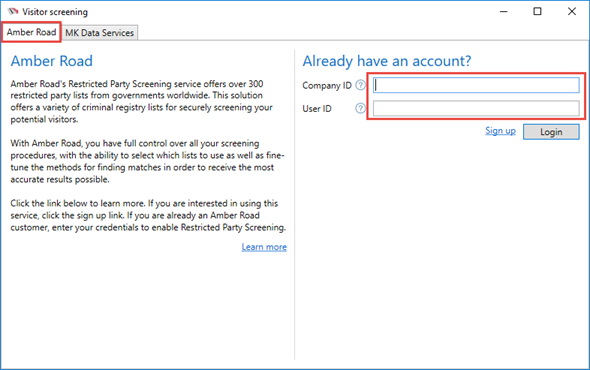Click the 'Amber Road' blue heading text
This screenshot has height=370, width=590.
point(52,61)
